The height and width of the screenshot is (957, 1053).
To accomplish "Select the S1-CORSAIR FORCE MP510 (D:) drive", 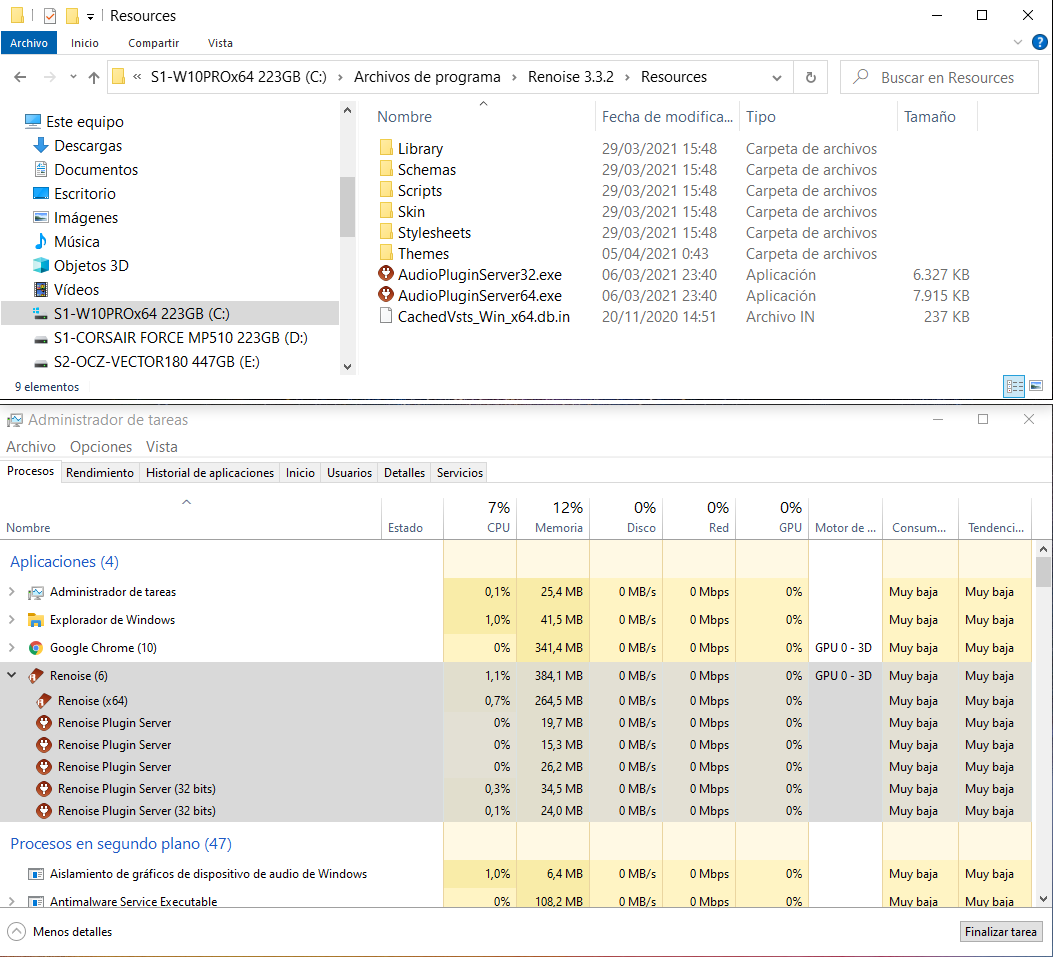I will (x=181, y=338).
